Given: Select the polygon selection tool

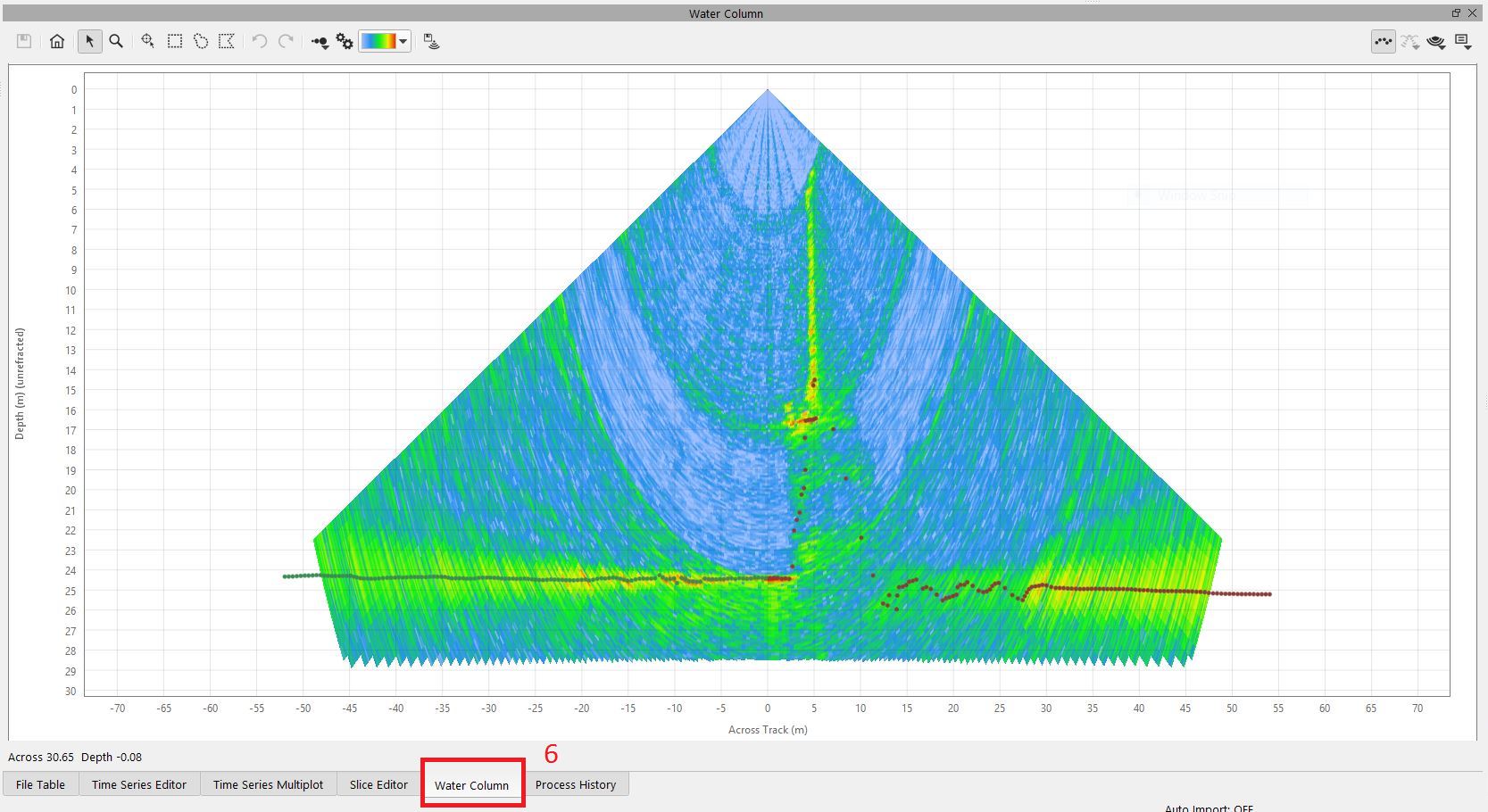Looking at the screenshot, I should tap(227, 41).
